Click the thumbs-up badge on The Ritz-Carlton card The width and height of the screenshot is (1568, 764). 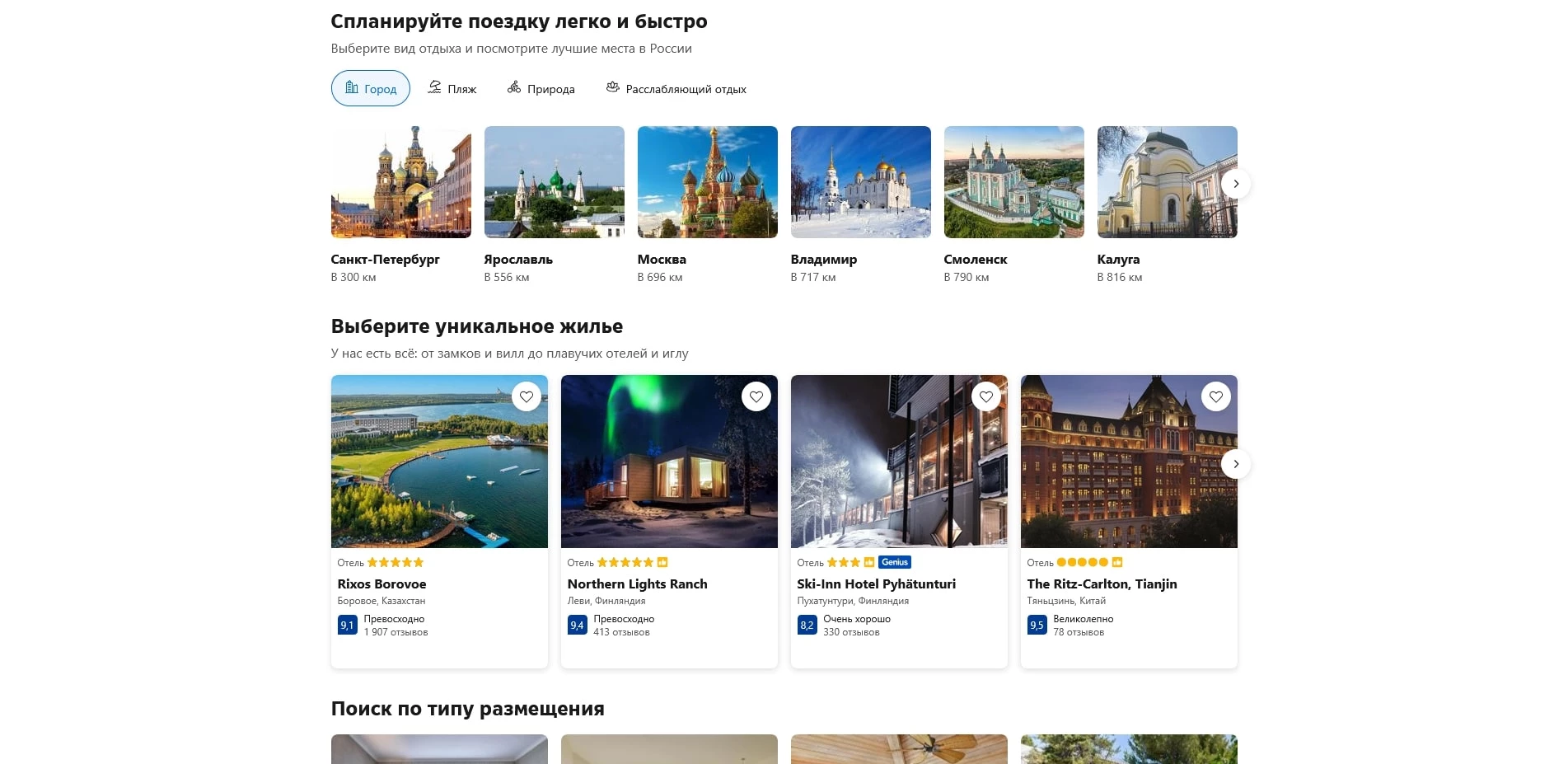pyautogui.click(x=1117, y=562)
